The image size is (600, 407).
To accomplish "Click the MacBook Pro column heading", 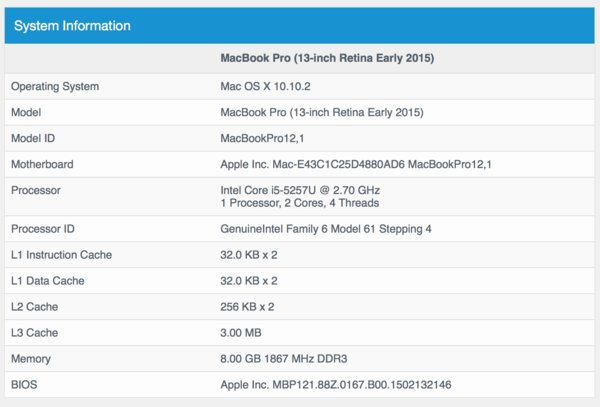I will coord(326,59).
